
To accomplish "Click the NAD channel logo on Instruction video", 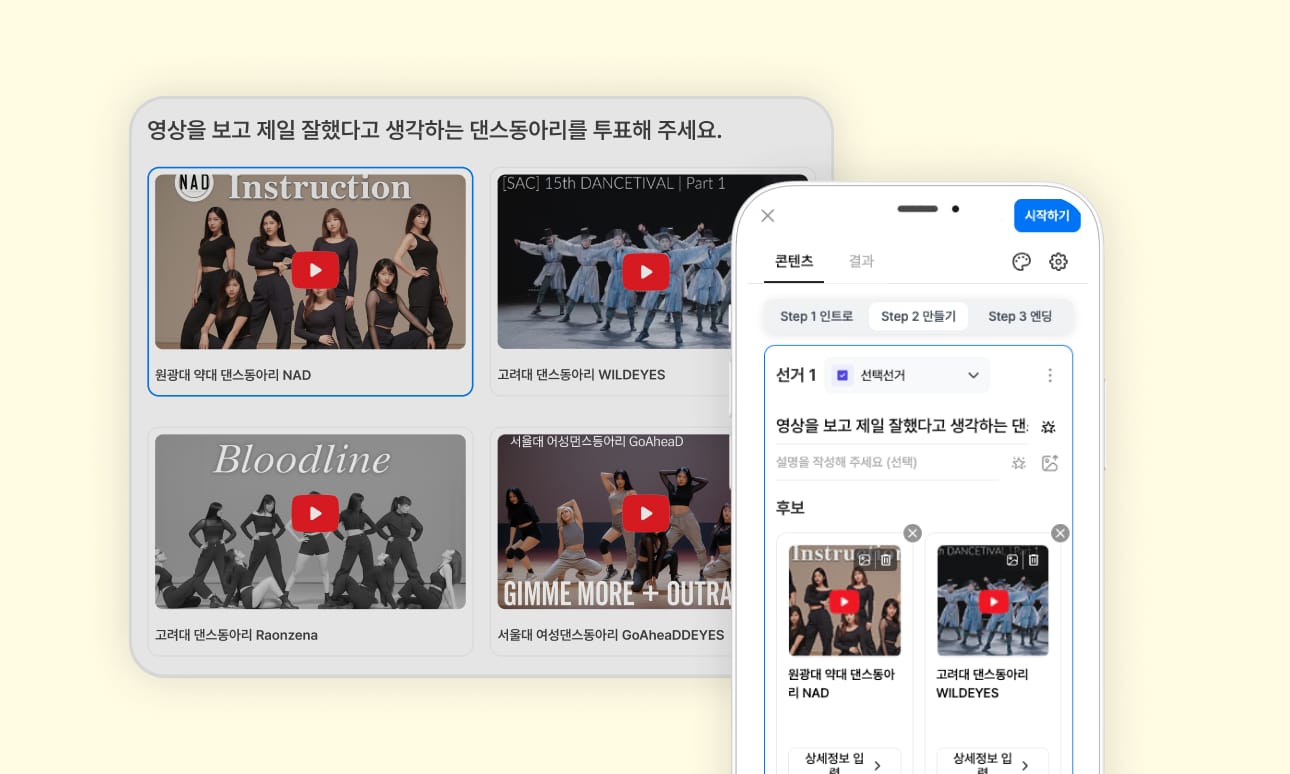I will (x=194, y=184).
